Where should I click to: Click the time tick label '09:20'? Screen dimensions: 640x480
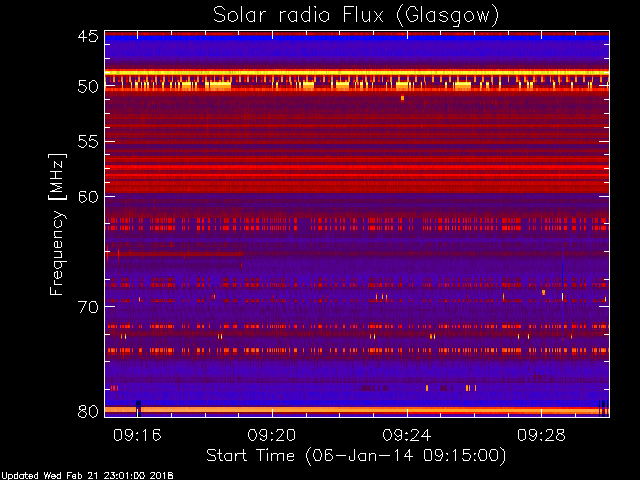pos(272,435)
